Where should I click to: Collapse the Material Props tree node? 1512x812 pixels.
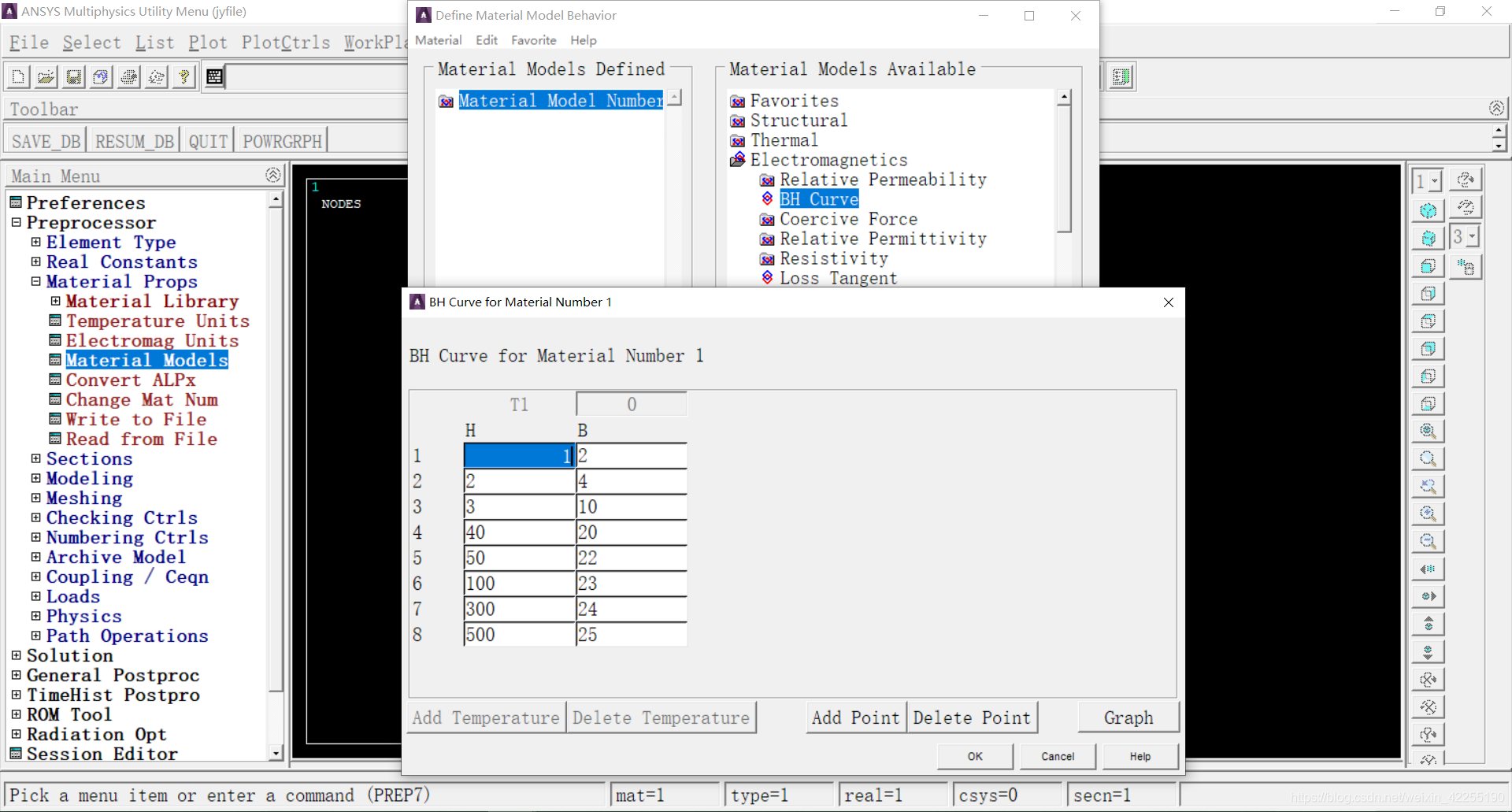(35, 281)
